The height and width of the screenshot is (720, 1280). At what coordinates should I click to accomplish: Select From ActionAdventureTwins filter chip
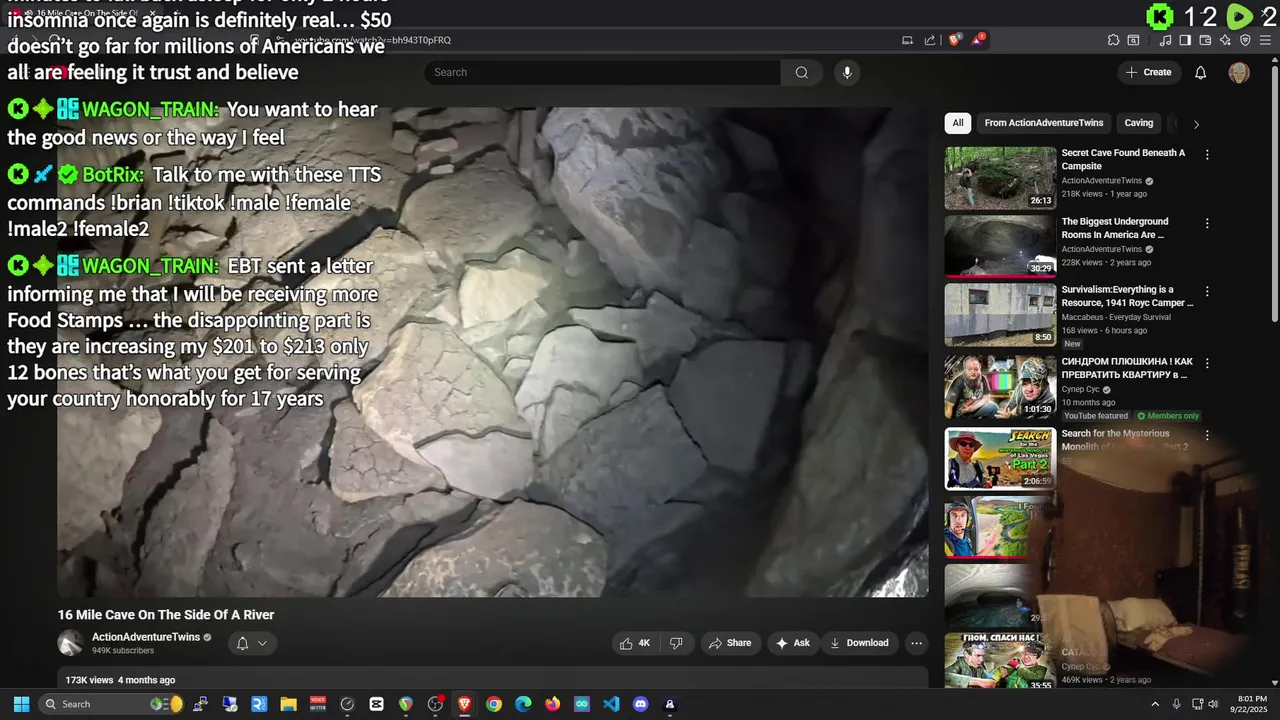(x=1044, y=123)
